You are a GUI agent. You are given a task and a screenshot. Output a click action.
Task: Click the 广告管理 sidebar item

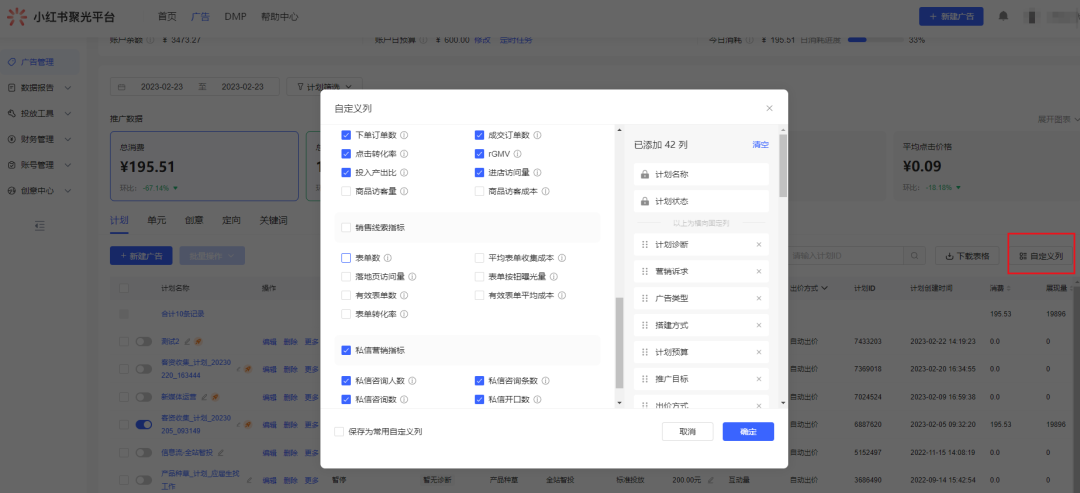click(40, 62)
